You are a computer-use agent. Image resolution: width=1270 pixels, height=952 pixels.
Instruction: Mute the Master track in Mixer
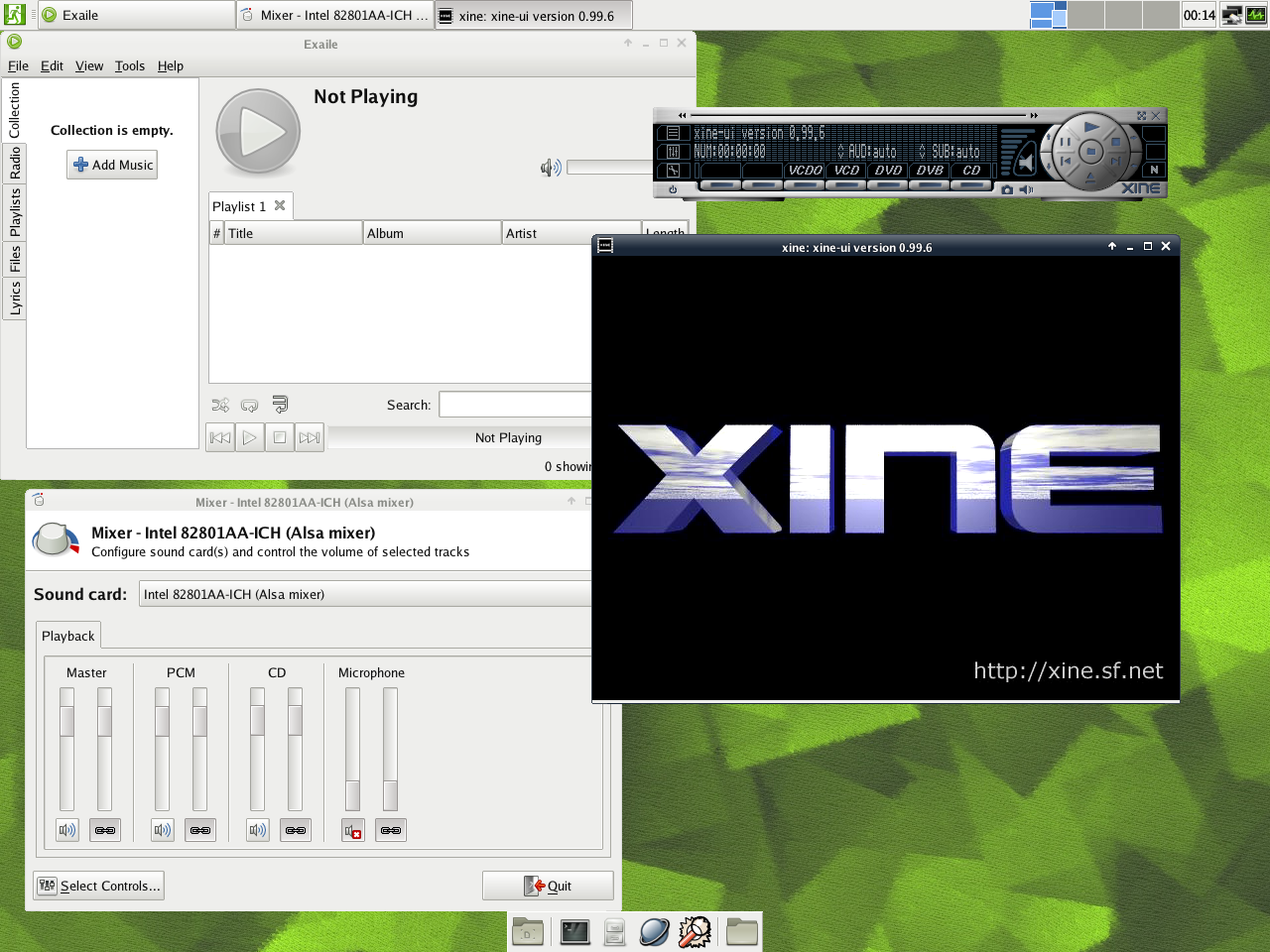[67, 830]
